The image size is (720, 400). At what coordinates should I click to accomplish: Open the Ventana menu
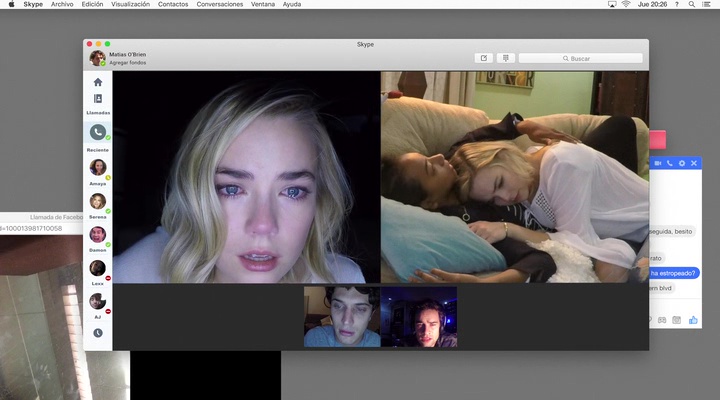click(263, 4)
